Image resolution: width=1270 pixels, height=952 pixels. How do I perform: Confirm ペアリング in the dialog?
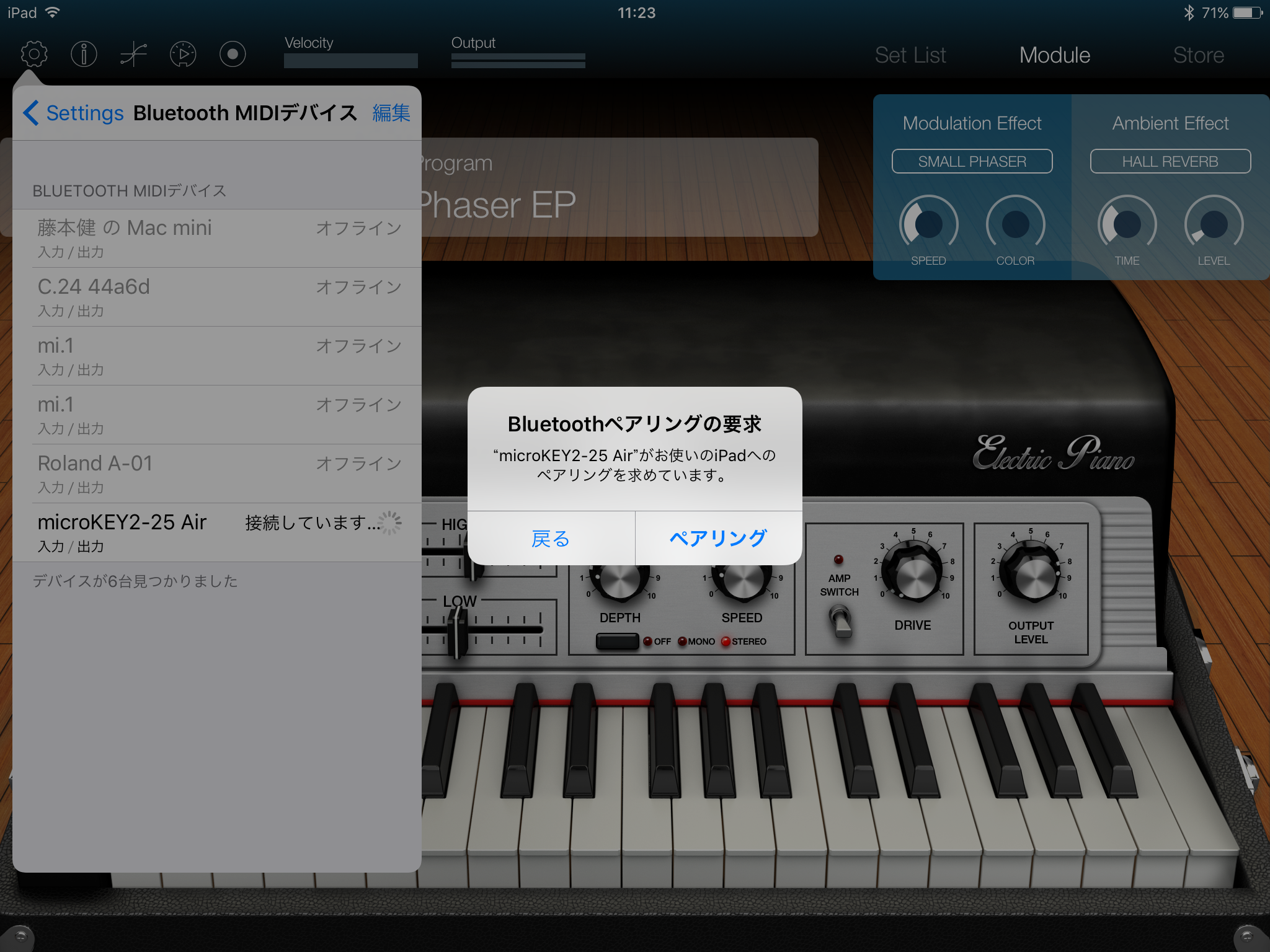719,538
